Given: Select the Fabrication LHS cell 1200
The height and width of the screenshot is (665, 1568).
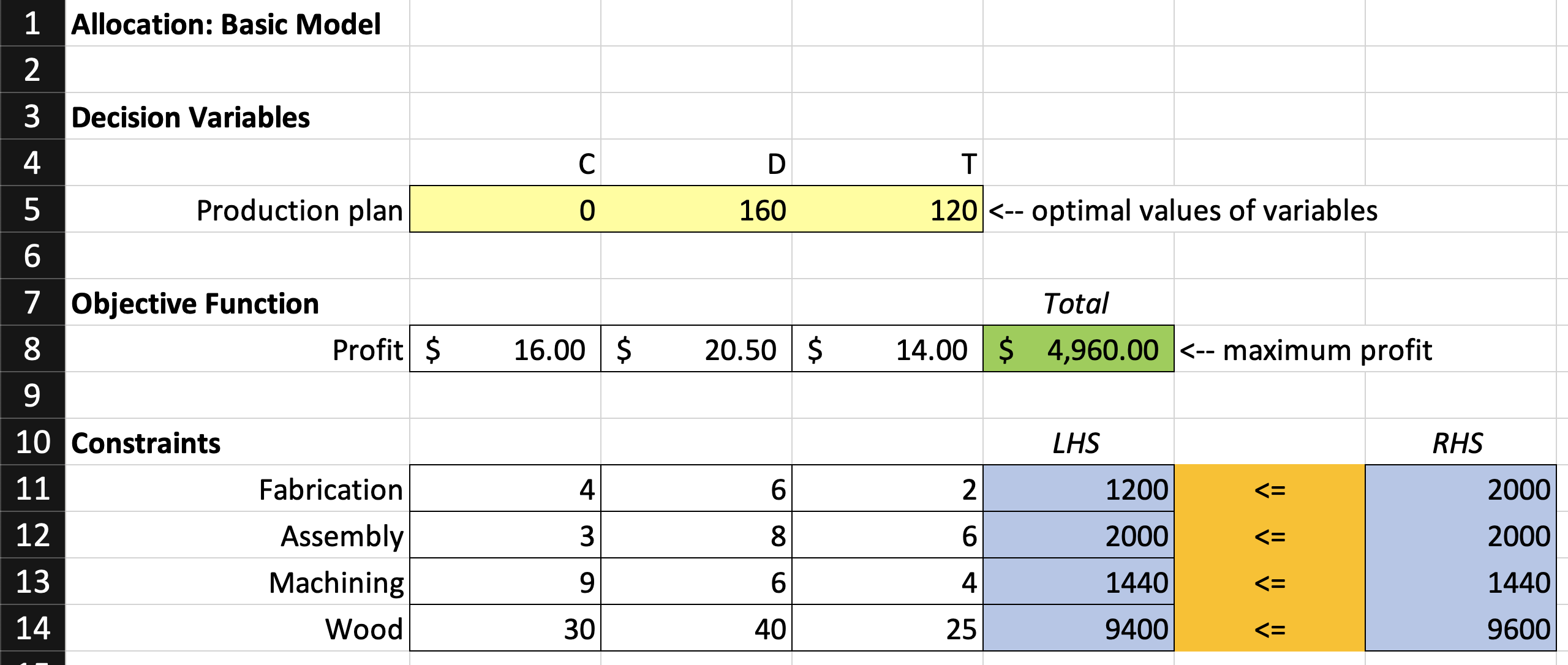Looking at the screenshot, I should coord(1079,489).
